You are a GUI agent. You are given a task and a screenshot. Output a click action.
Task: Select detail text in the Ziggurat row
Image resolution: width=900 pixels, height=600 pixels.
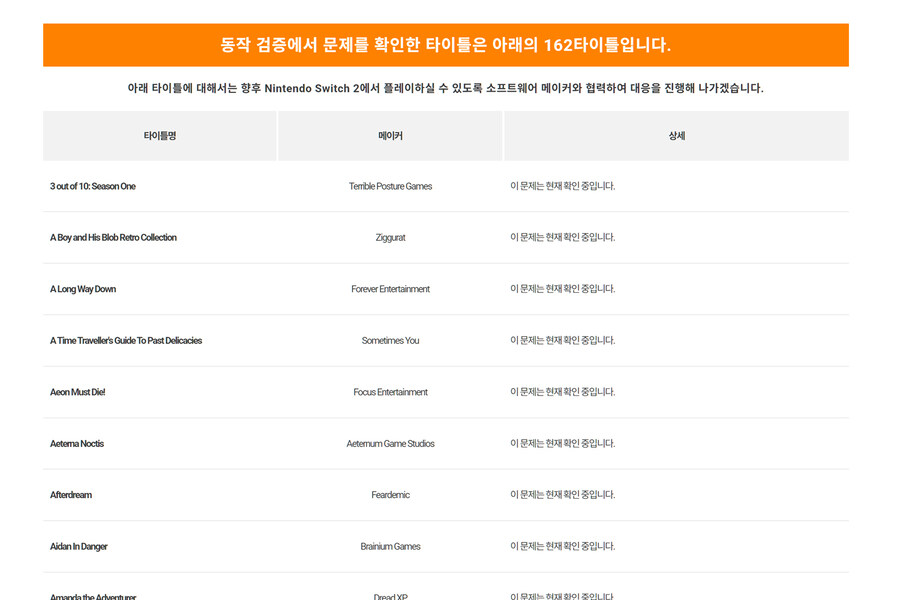562,237
